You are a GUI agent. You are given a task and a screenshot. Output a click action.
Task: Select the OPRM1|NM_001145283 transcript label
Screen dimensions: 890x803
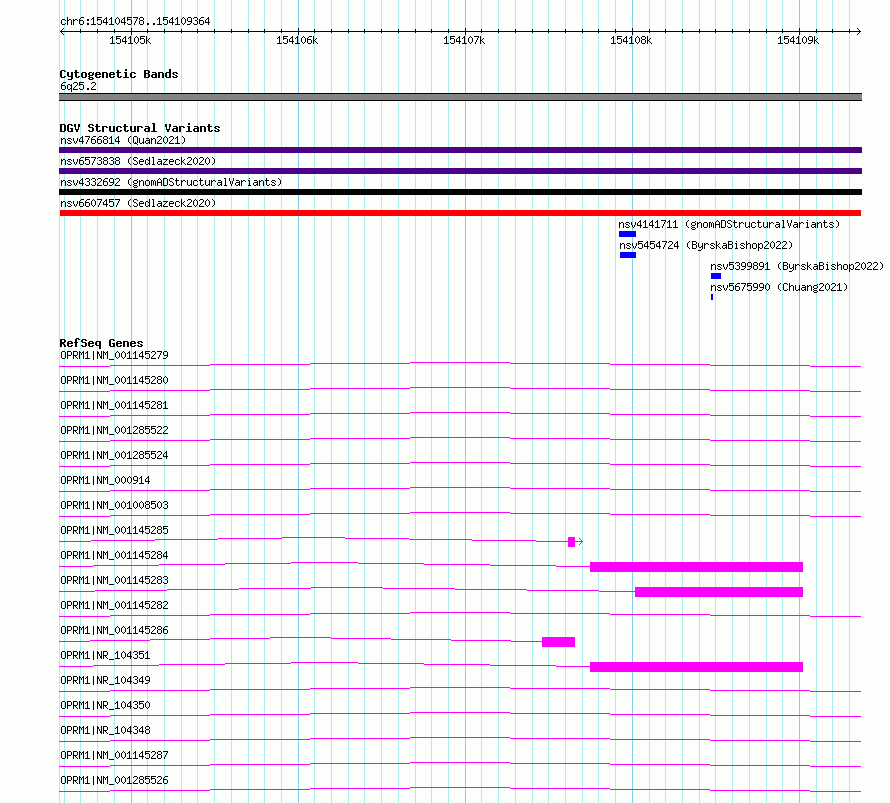(x=114, y=580)
